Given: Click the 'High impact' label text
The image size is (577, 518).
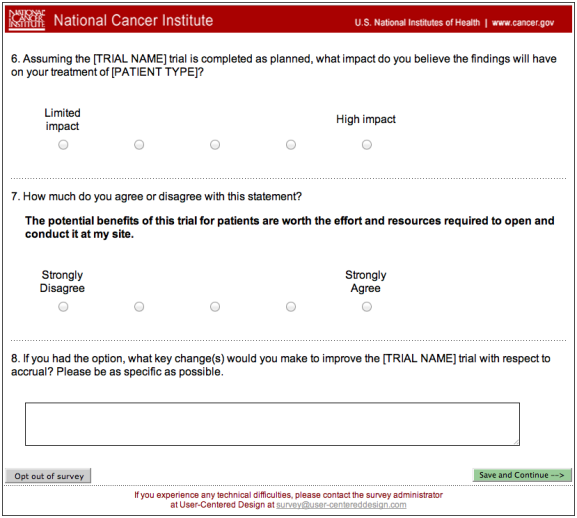Looking at the screenshot, I should (x=366, y=119).
